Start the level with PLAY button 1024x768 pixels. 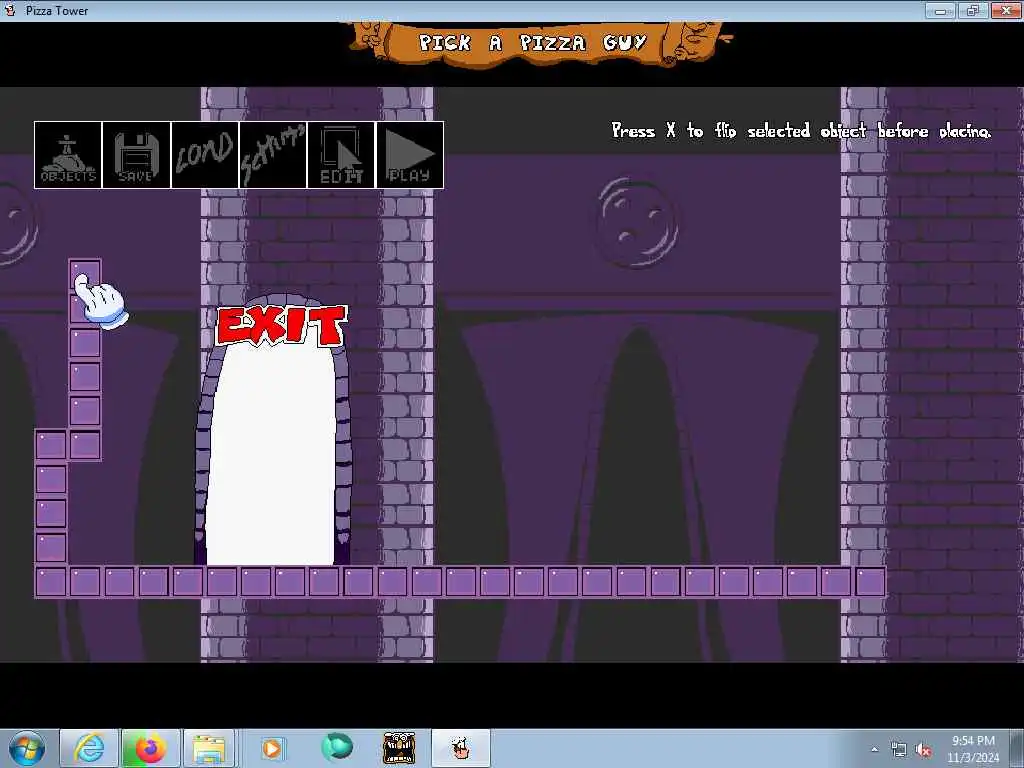[409, 155]
